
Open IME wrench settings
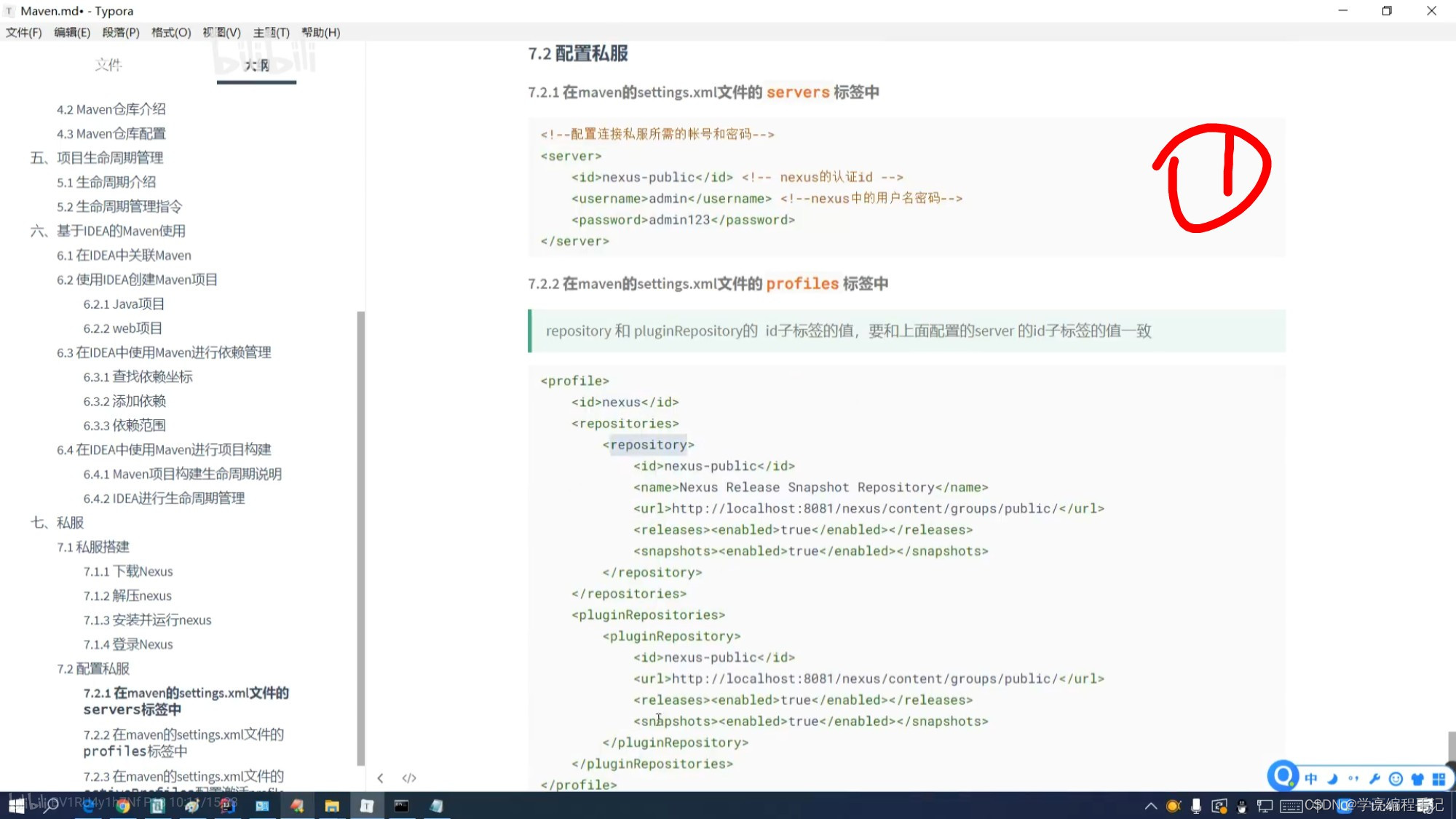(x=1374, y=779)
